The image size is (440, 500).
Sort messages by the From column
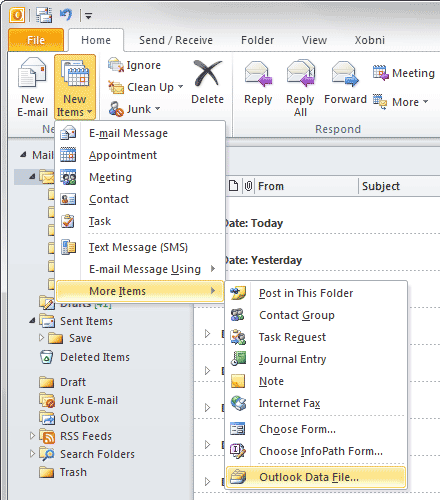(x=306, y=186)
